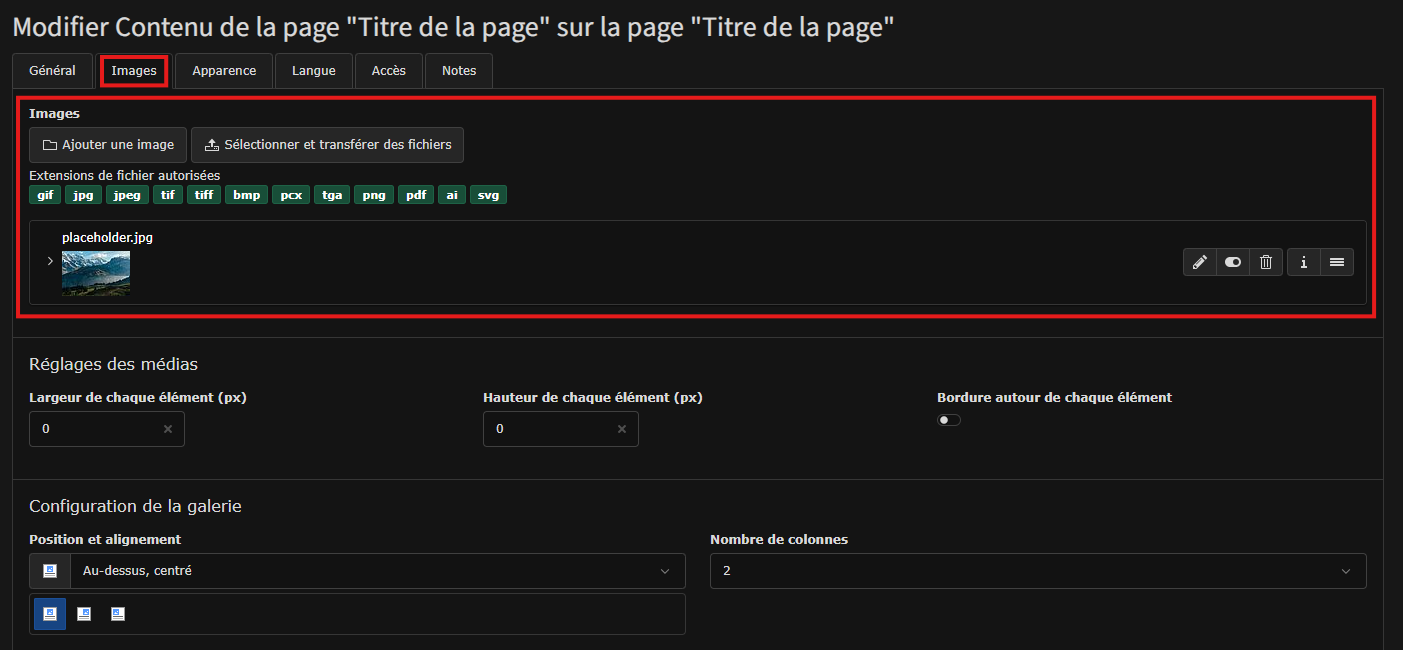
Task: Open the Nombre de colonnes dropdown
Action: tap(1038, 571)
